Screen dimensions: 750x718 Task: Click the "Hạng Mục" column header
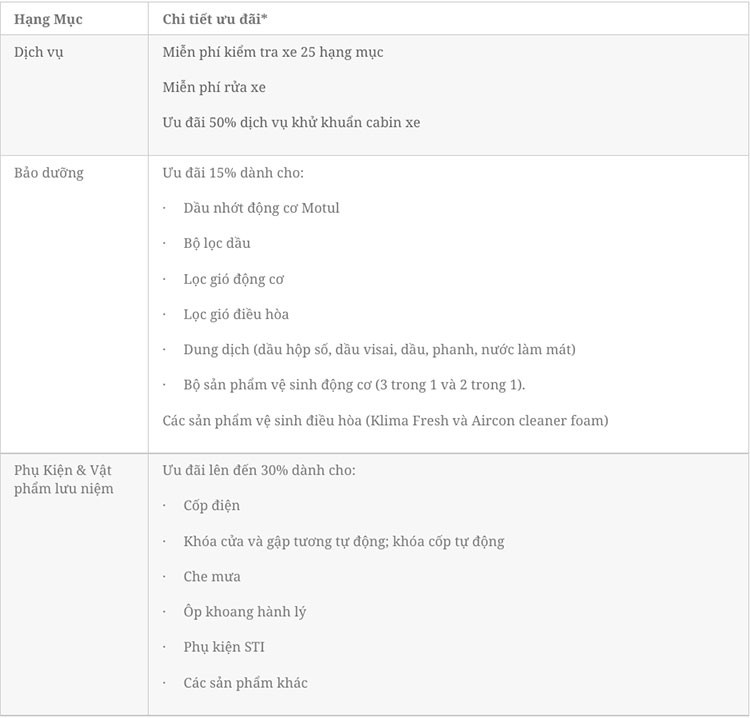(x=48, y=19)
